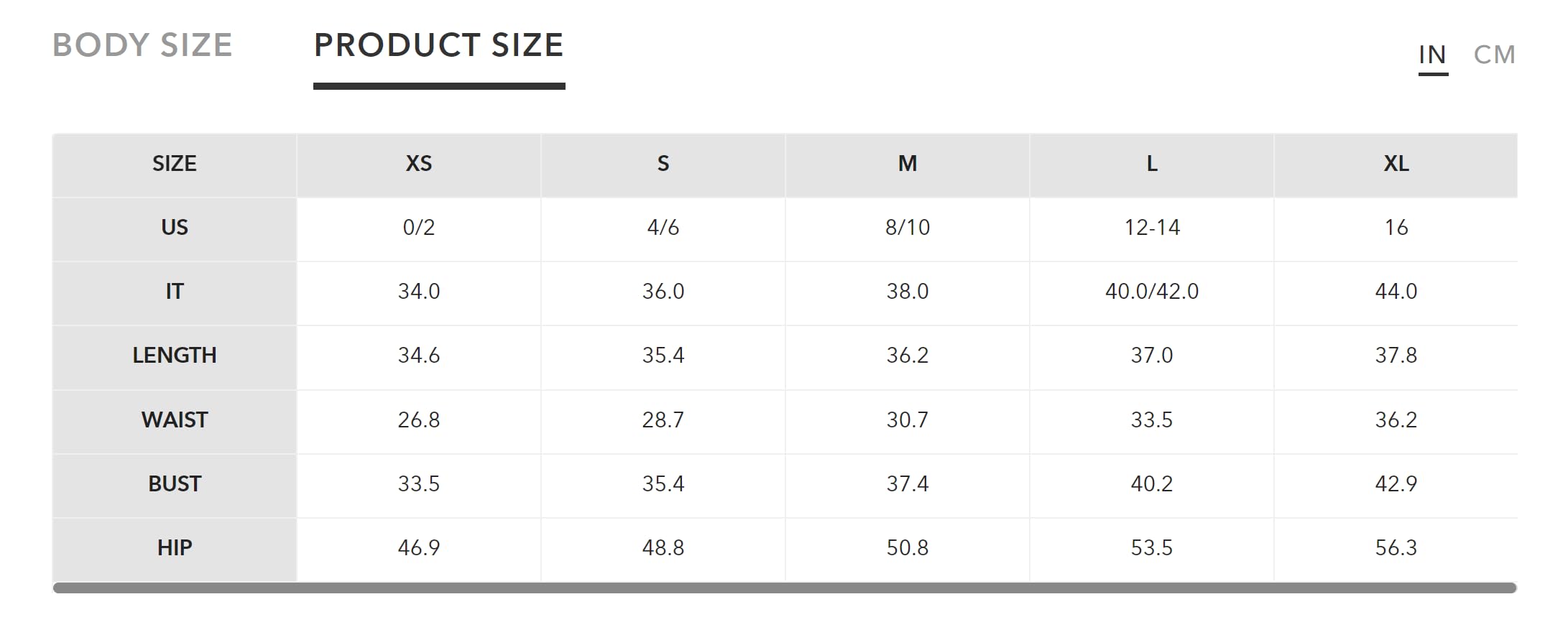Click the M column header

[908, 164]
